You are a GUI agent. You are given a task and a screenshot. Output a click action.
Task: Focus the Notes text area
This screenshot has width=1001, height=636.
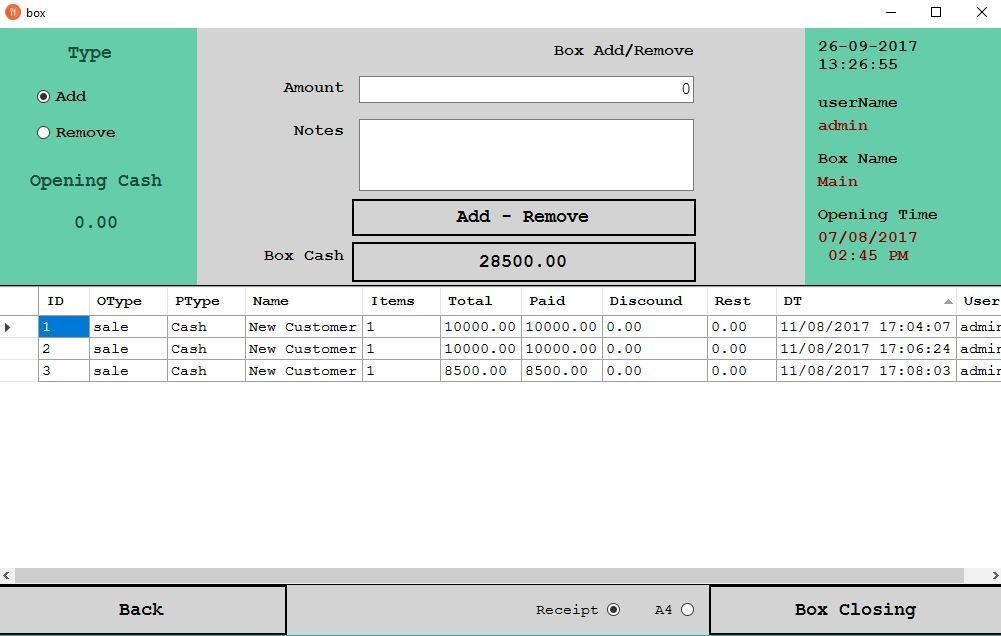click(x=526, y=155)
